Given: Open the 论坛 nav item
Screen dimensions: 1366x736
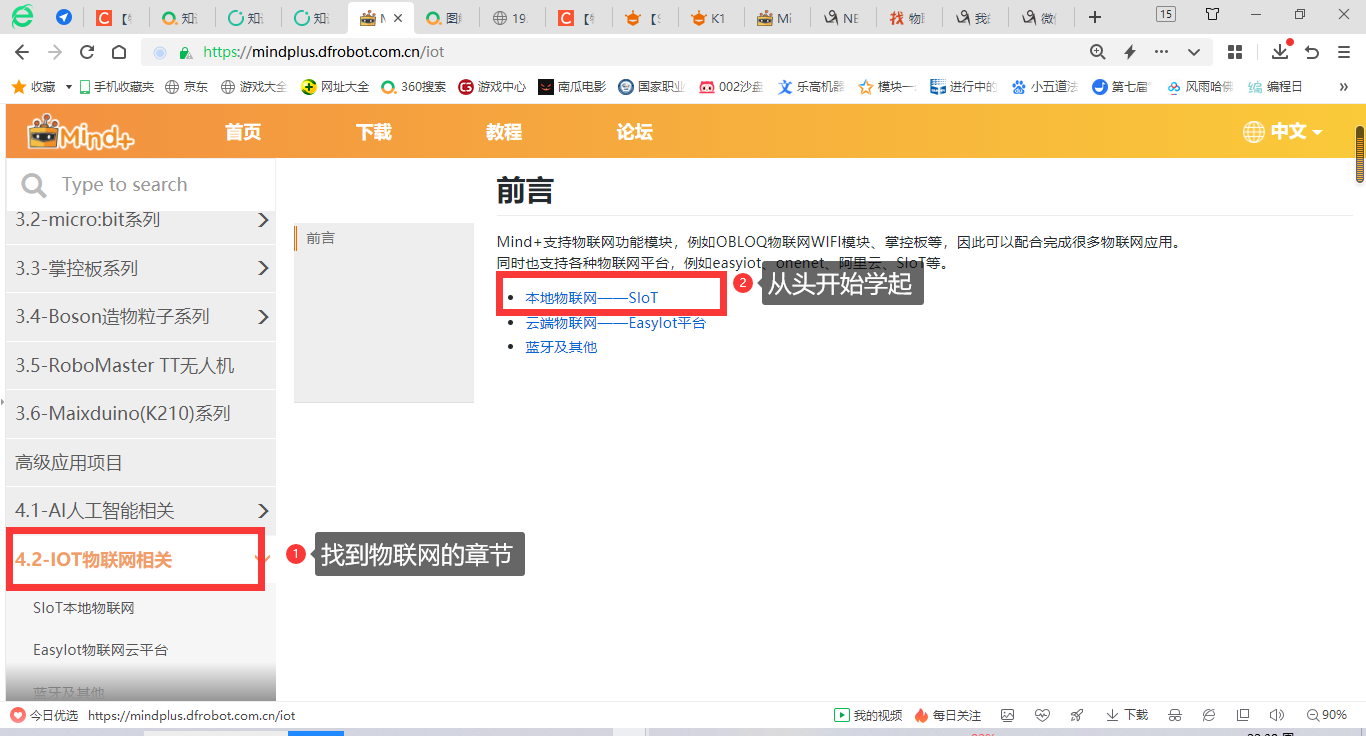Looking at the screenshot, I should point(635,132).
